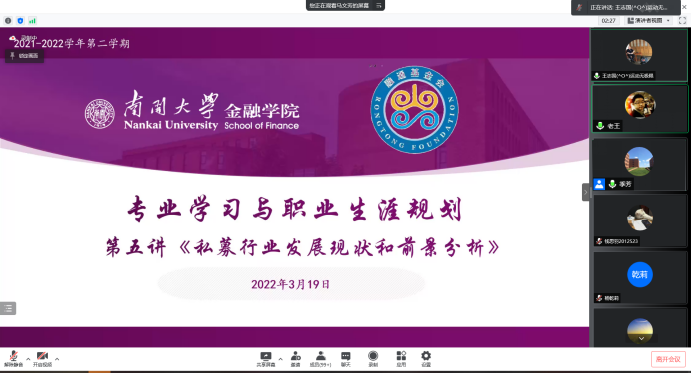
Task: Click the red leave meeting button
Action: (668, 359)
